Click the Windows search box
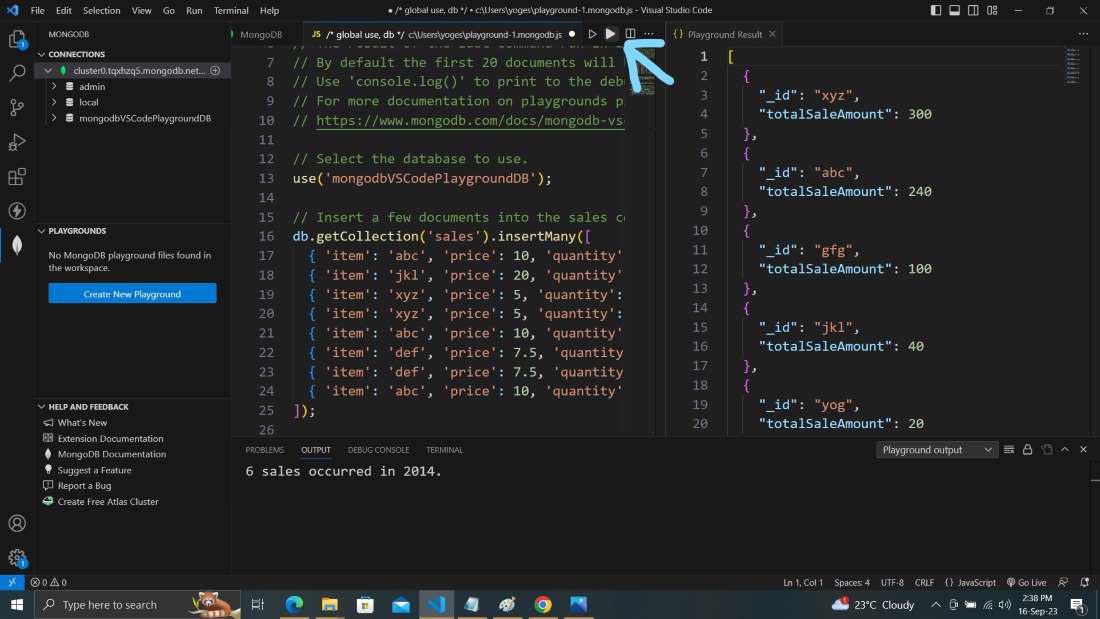This screenshot has width=1100, height=619. [x=137, y=604]
